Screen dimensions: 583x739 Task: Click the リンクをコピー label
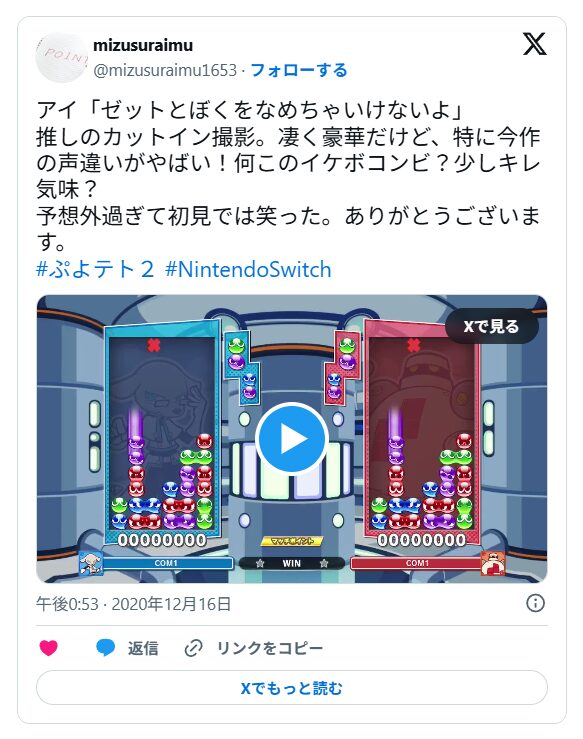270,648
